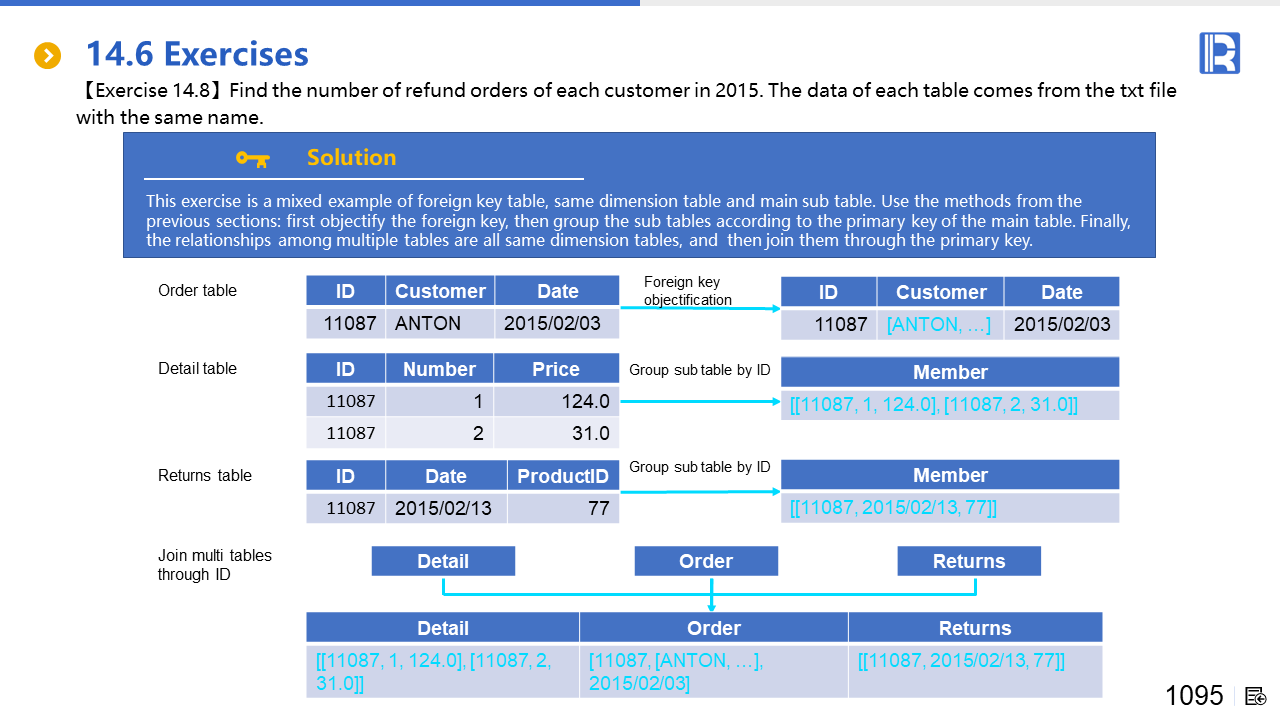Click the Price header in Detail table

(x=556, y=369)
